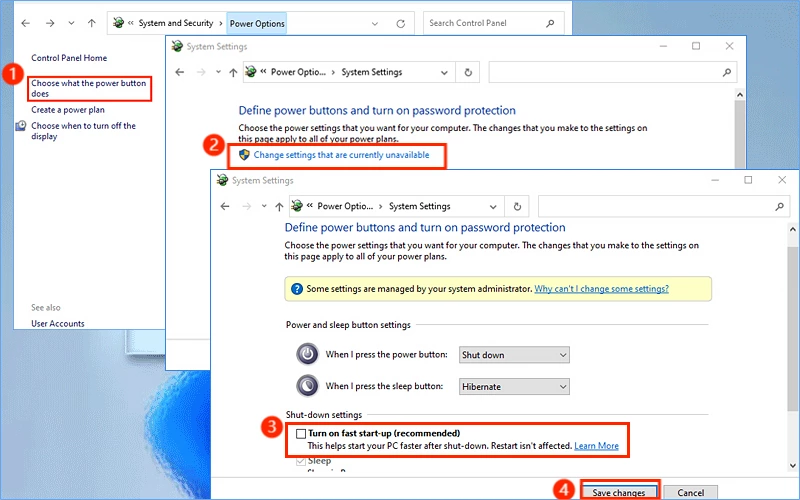
Task: Open recent locations chevron in Power Options window
Action: 71,23
